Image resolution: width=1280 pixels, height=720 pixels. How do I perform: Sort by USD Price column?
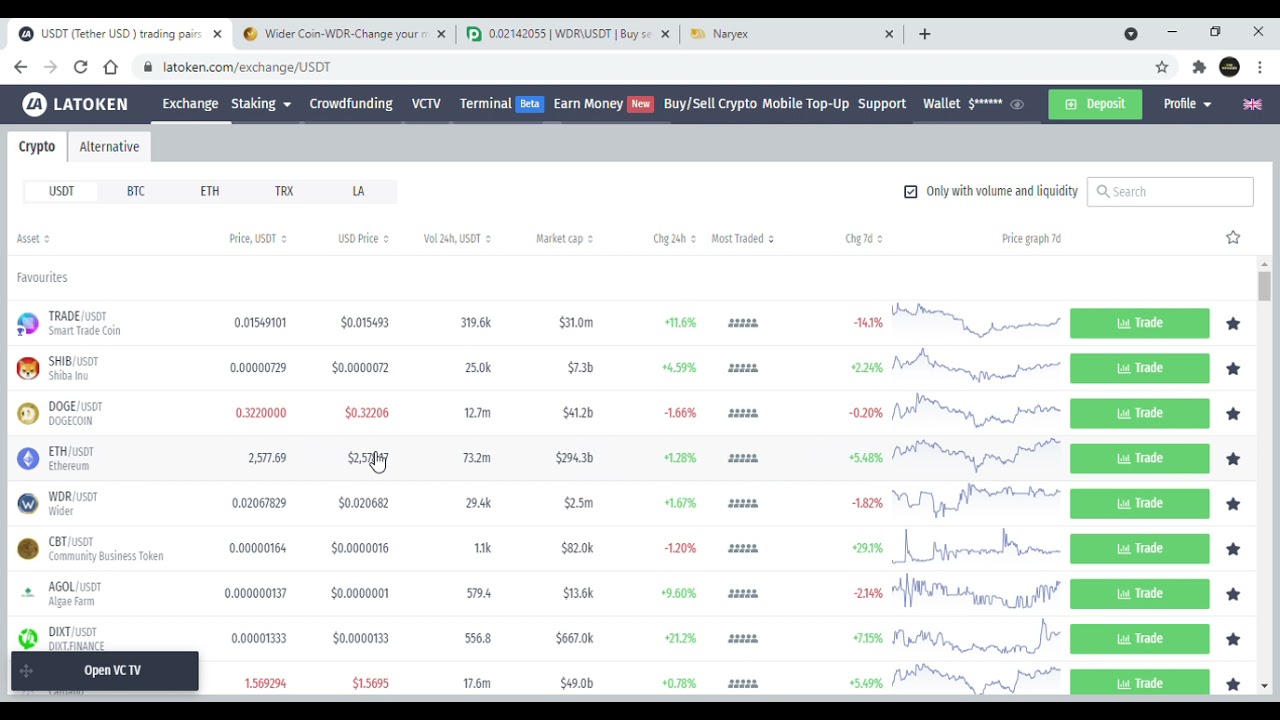click(x=363, y=239)
